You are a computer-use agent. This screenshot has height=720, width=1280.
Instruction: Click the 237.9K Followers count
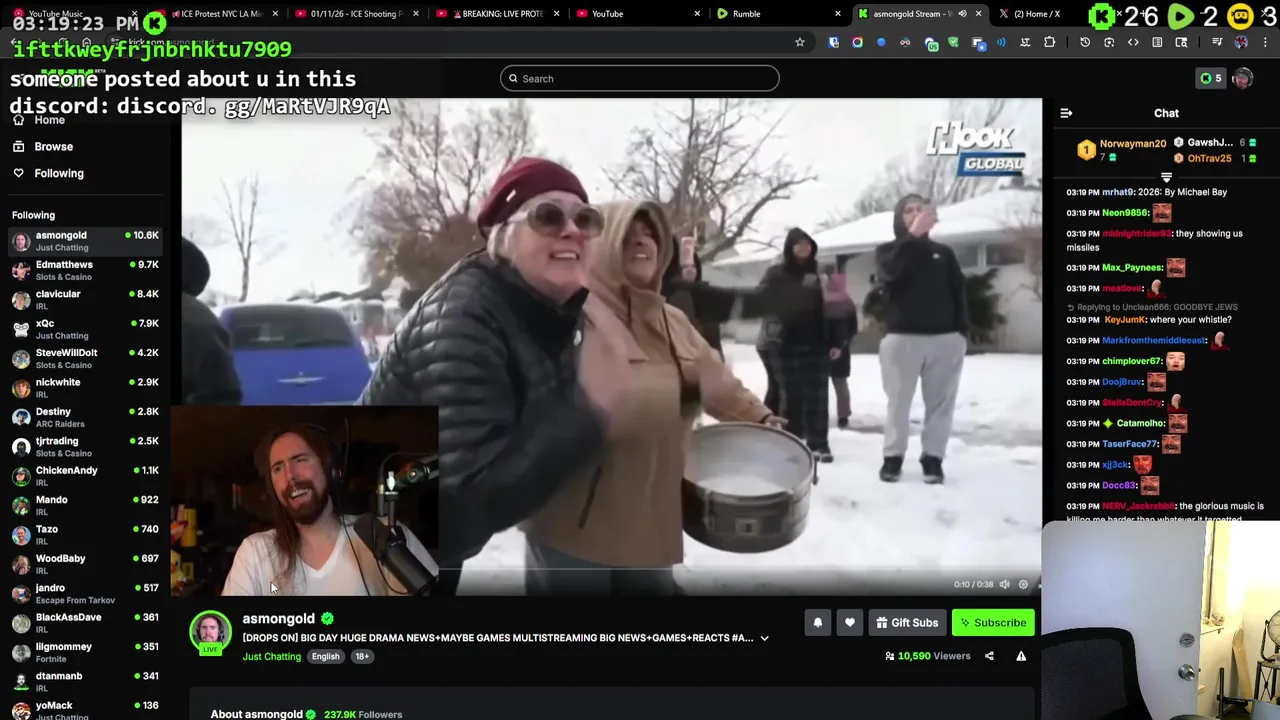click(x=363, y=714)
